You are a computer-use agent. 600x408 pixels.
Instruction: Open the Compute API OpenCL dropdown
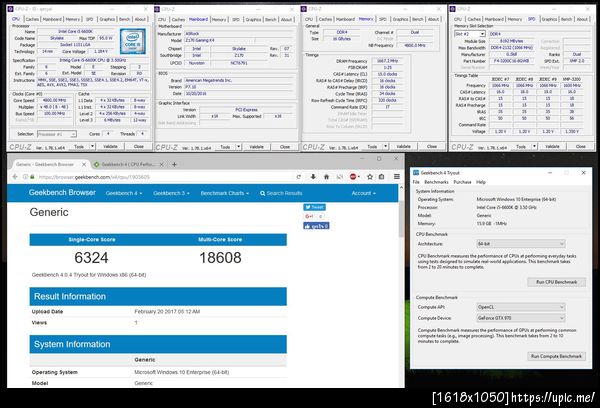(x=521, y=307)
